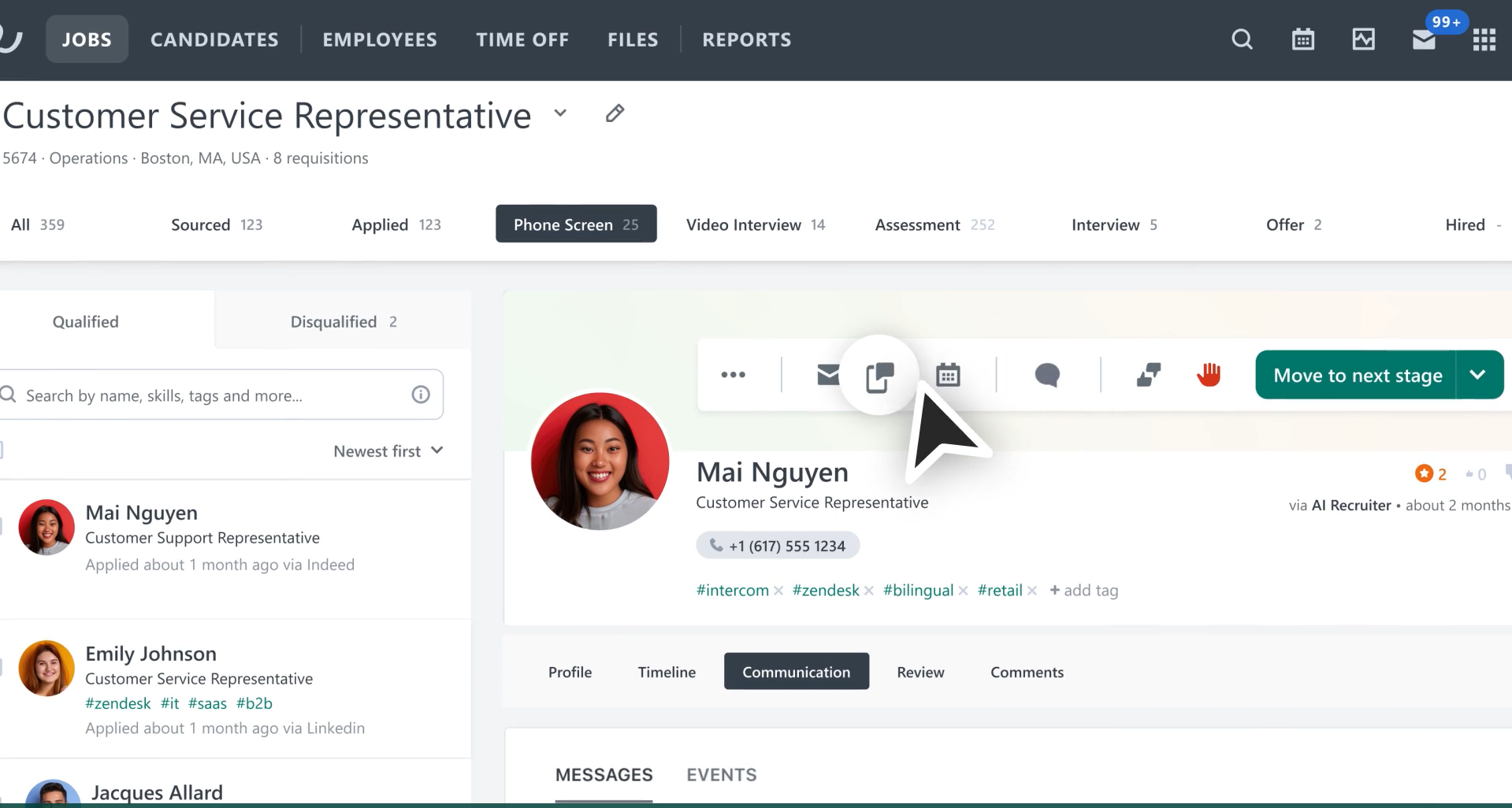Viewport: 1512px width, 808px height.
Task: Open the inbox mail icon with 99+ badge
Action: (x=1424, y=39)
